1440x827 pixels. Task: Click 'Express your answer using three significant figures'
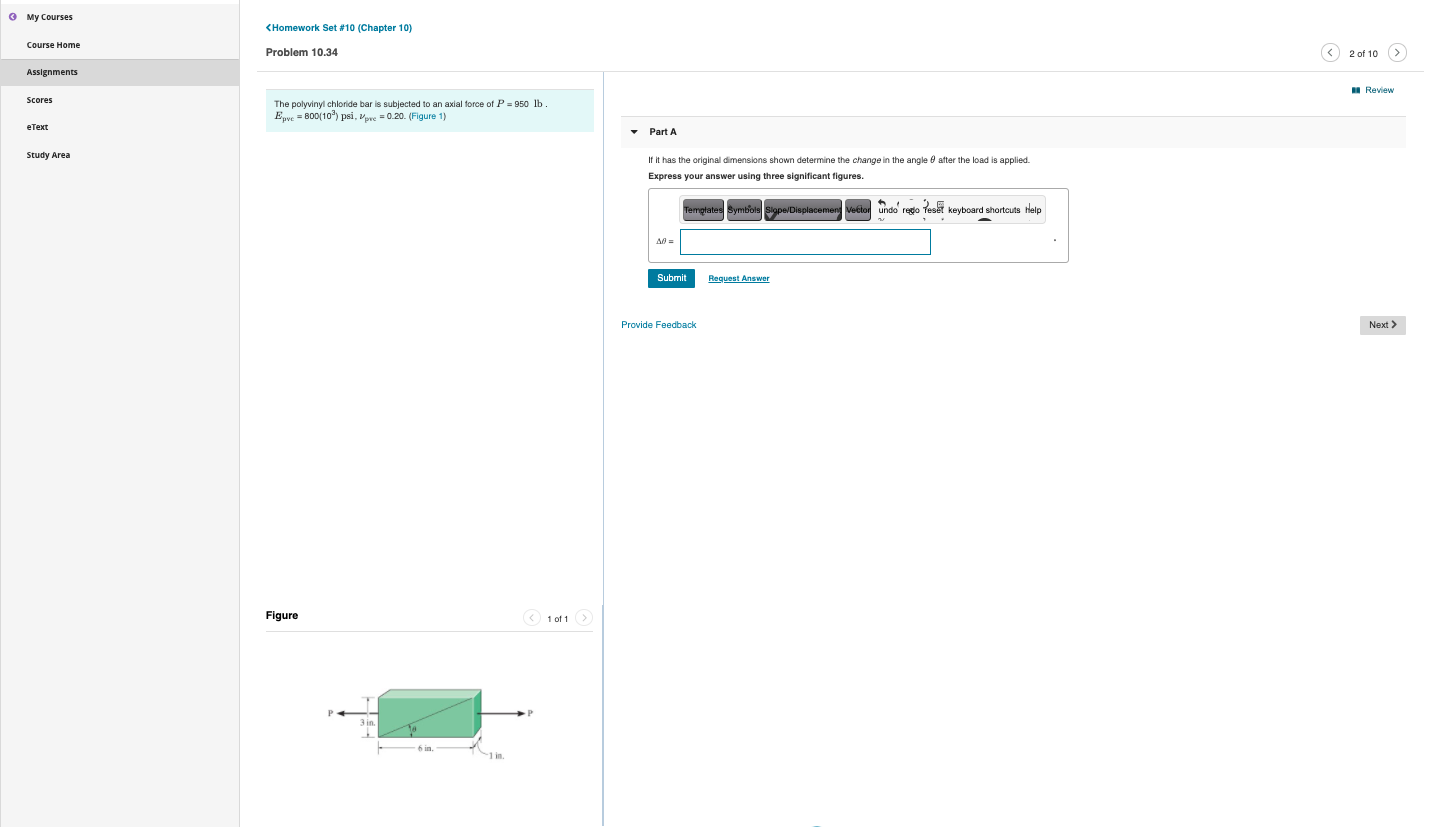[755, 176]
